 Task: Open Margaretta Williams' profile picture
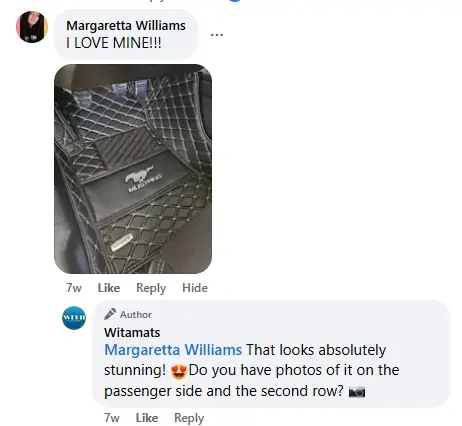[32, 27]
